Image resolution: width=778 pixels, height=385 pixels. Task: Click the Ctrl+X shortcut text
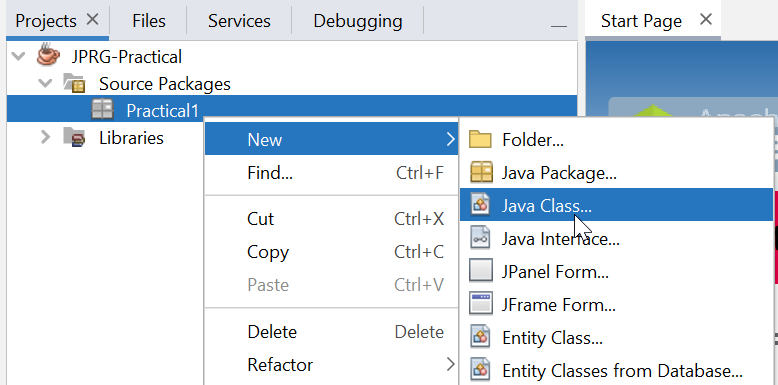pyautogui.click(x=419, y=219)
